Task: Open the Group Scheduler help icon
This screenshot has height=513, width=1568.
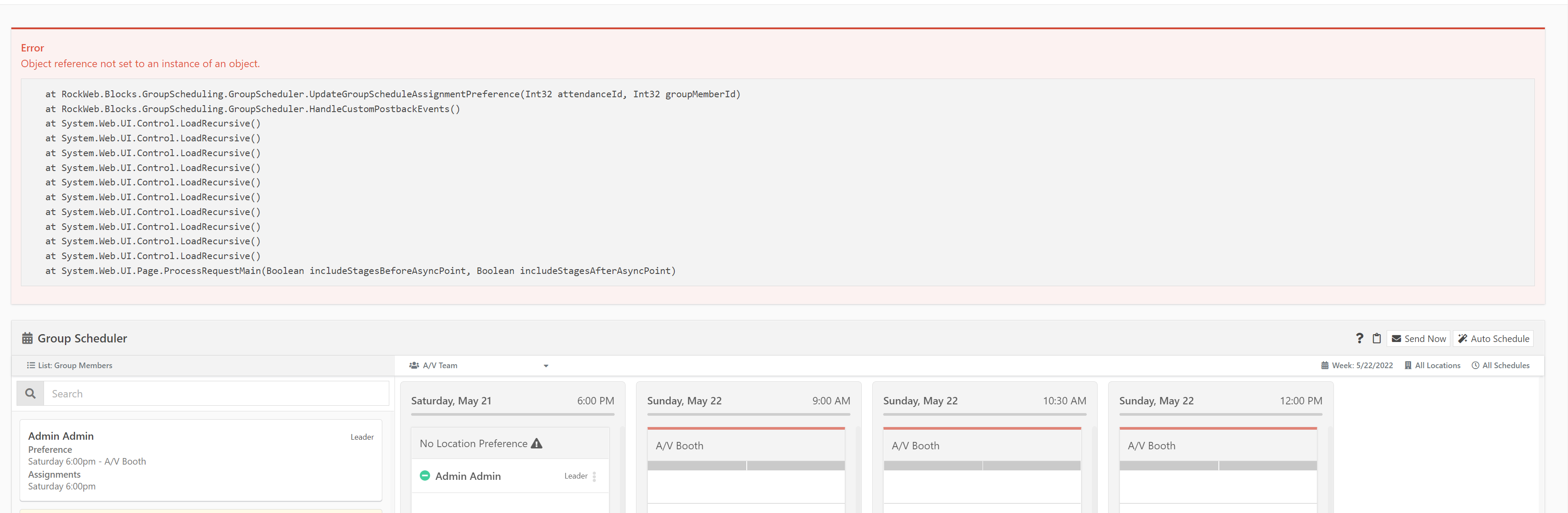Action: 1360,338
